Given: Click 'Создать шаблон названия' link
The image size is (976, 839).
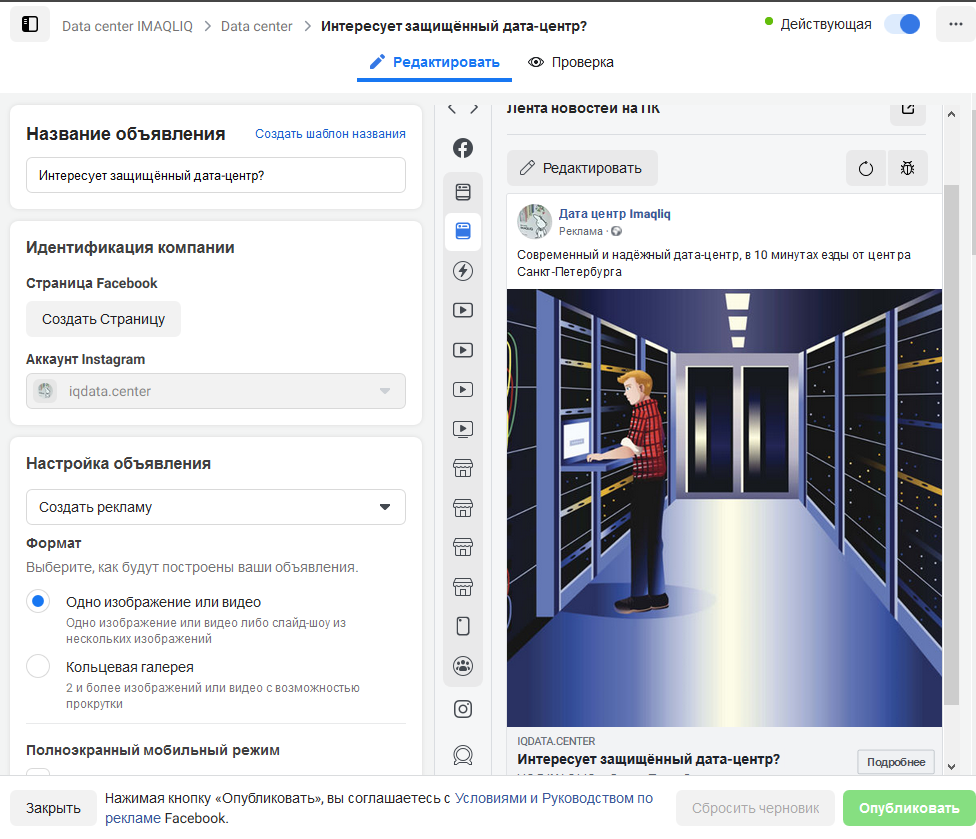Looking at the screenshot, I should (x=330, y=134).
